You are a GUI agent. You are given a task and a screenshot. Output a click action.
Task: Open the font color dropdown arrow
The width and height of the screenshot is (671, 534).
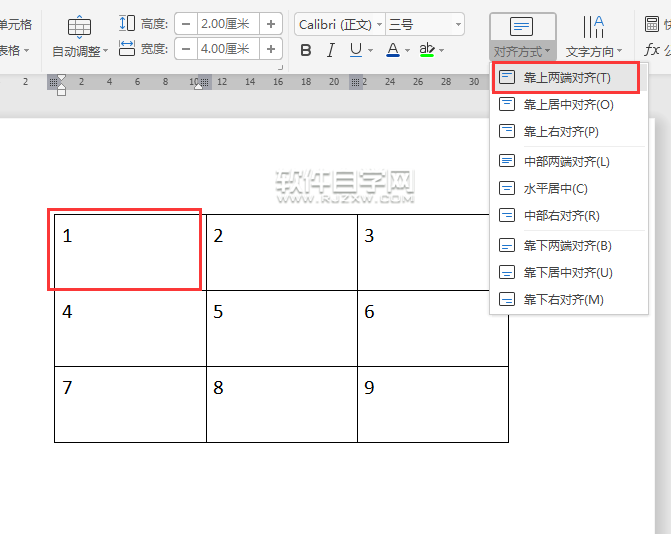coord(407,50)
